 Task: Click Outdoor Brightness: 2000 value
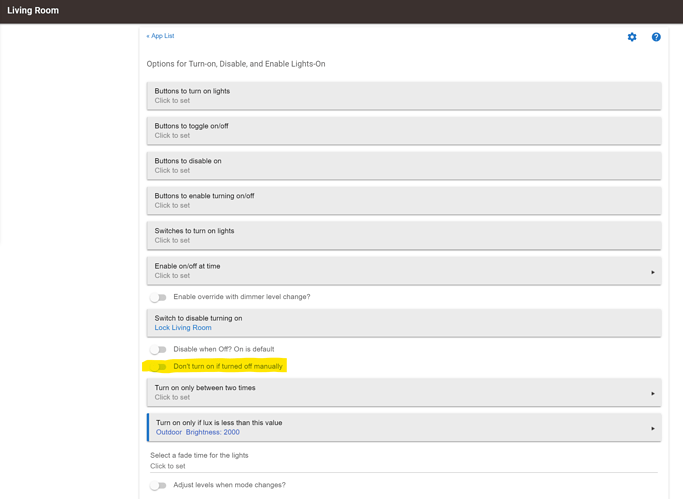pos(198,432)
